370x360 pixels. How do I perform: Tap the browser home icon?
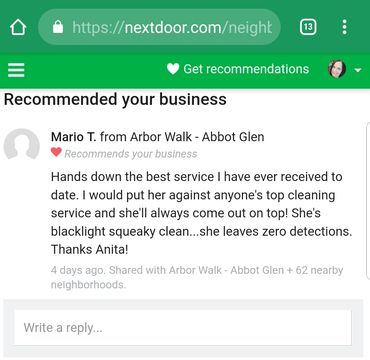(x=18, y=27)
